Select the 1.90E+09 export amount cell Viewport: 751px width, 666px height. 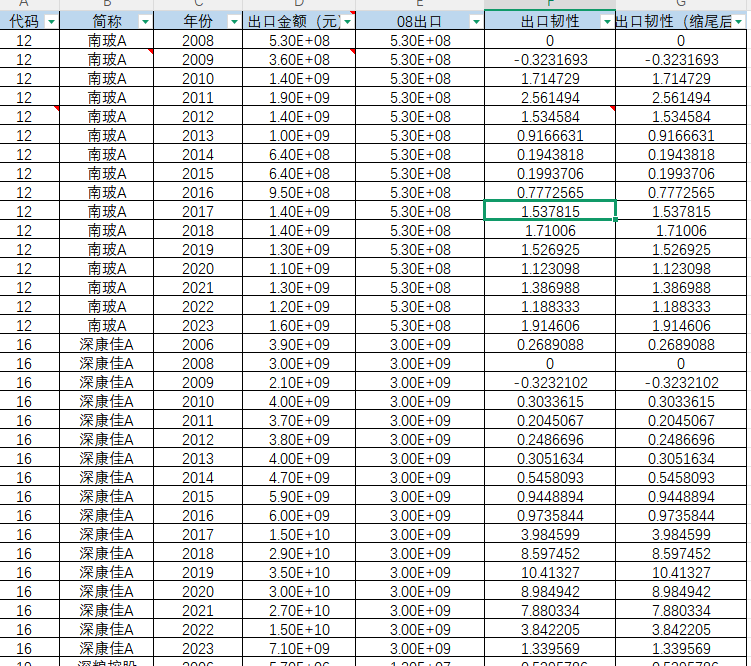pos(299,97)
